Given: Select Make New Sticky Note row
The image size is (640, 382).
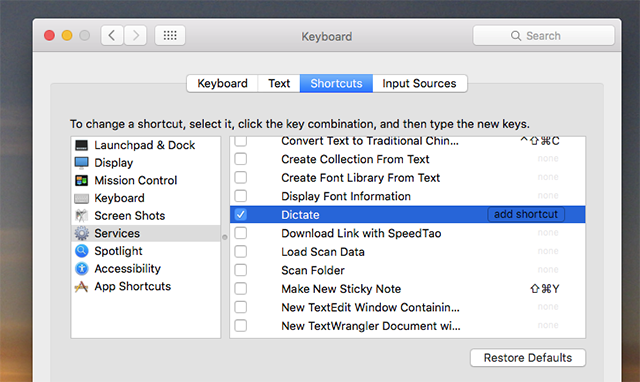Looking at the screenshot, I should point(407,289).
